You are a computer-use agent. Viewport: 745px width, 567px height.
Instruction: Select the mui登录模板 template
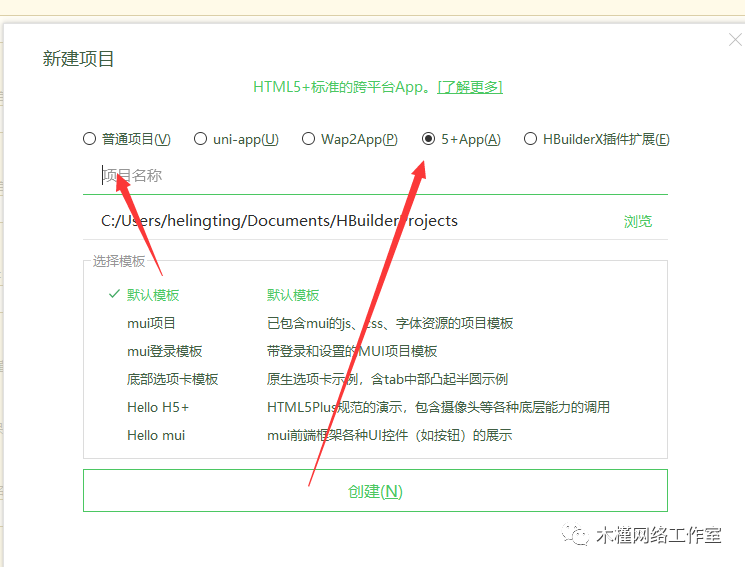(164, 351)
